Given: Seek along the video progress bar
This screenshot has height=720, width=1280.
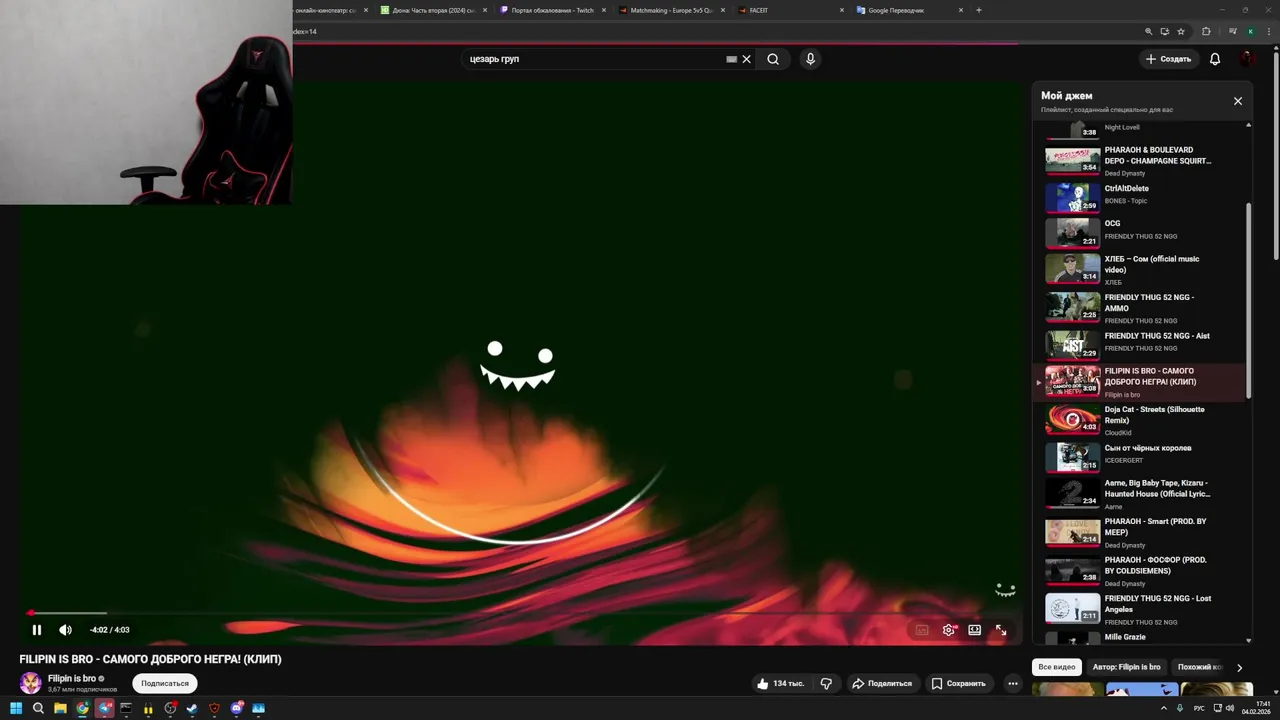Looking at the screenshot, I should pyautogui.click(x=522, y=613).
